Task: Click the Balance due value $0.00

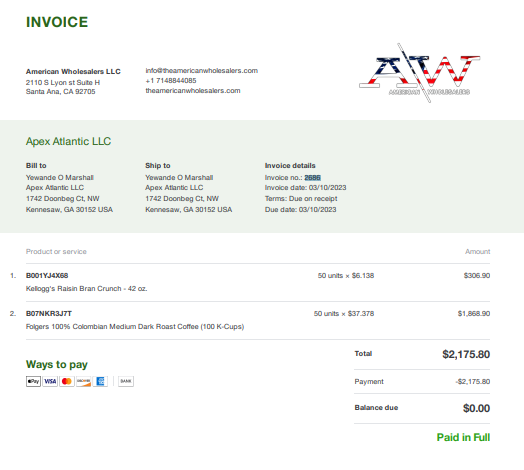Action: click(x=477, y=408)
